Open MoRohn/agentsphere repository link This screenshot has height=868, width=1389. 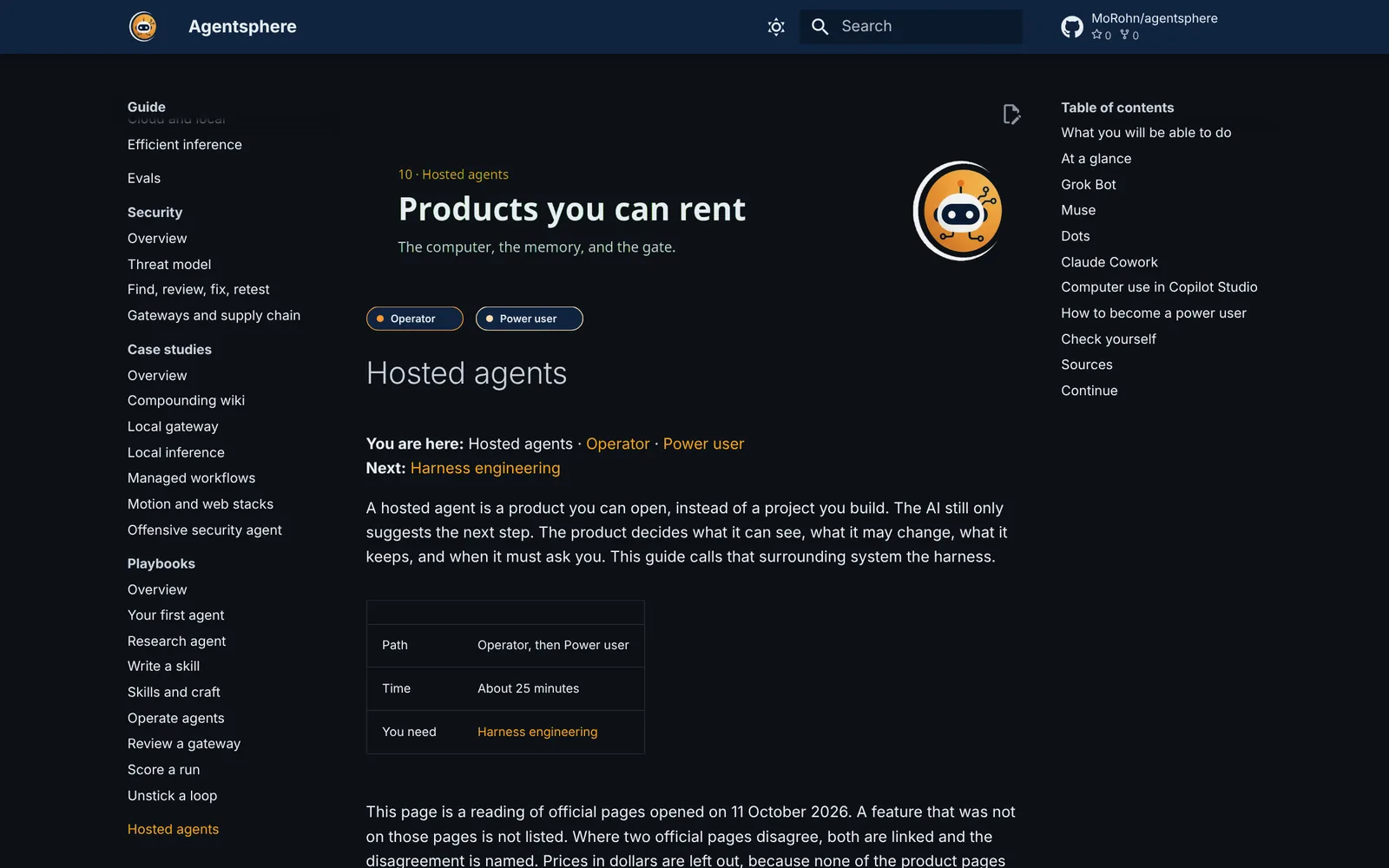pos(1154,18)
